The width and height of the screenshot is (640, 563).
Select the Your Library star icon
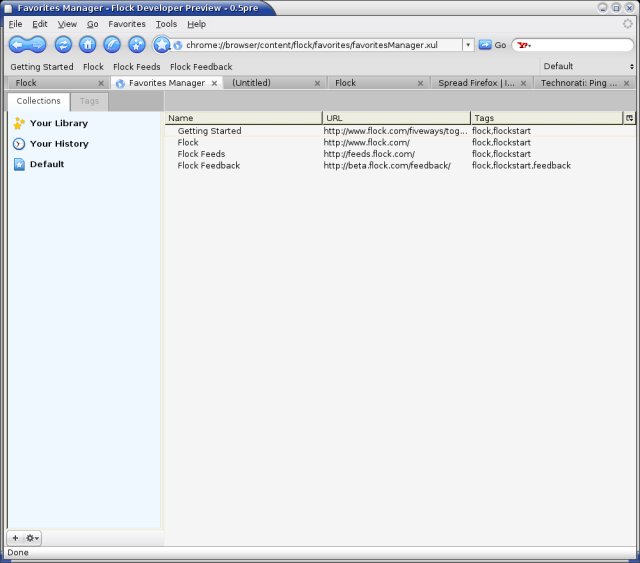point(19,123)
